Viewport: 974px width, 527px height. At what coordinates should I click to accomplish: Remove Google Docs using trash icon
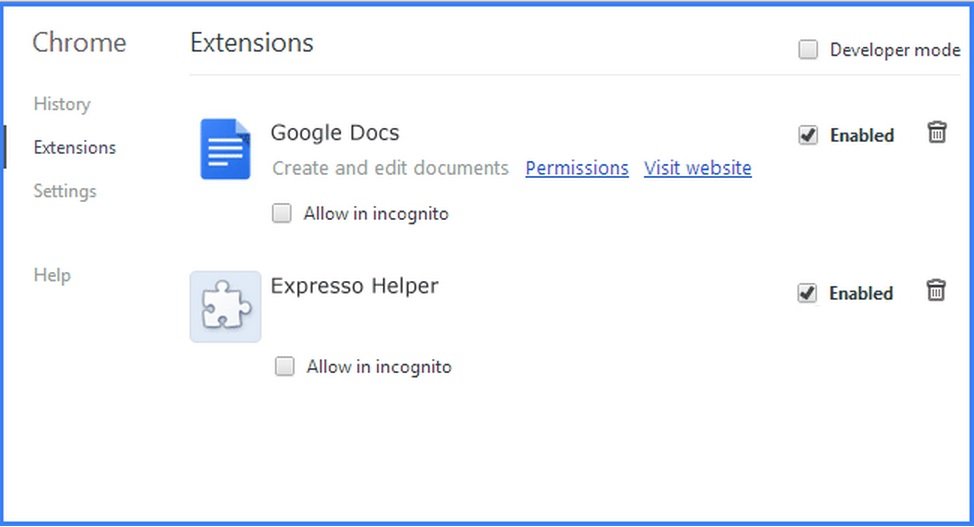pyautogui.click(x=937, y=132)
